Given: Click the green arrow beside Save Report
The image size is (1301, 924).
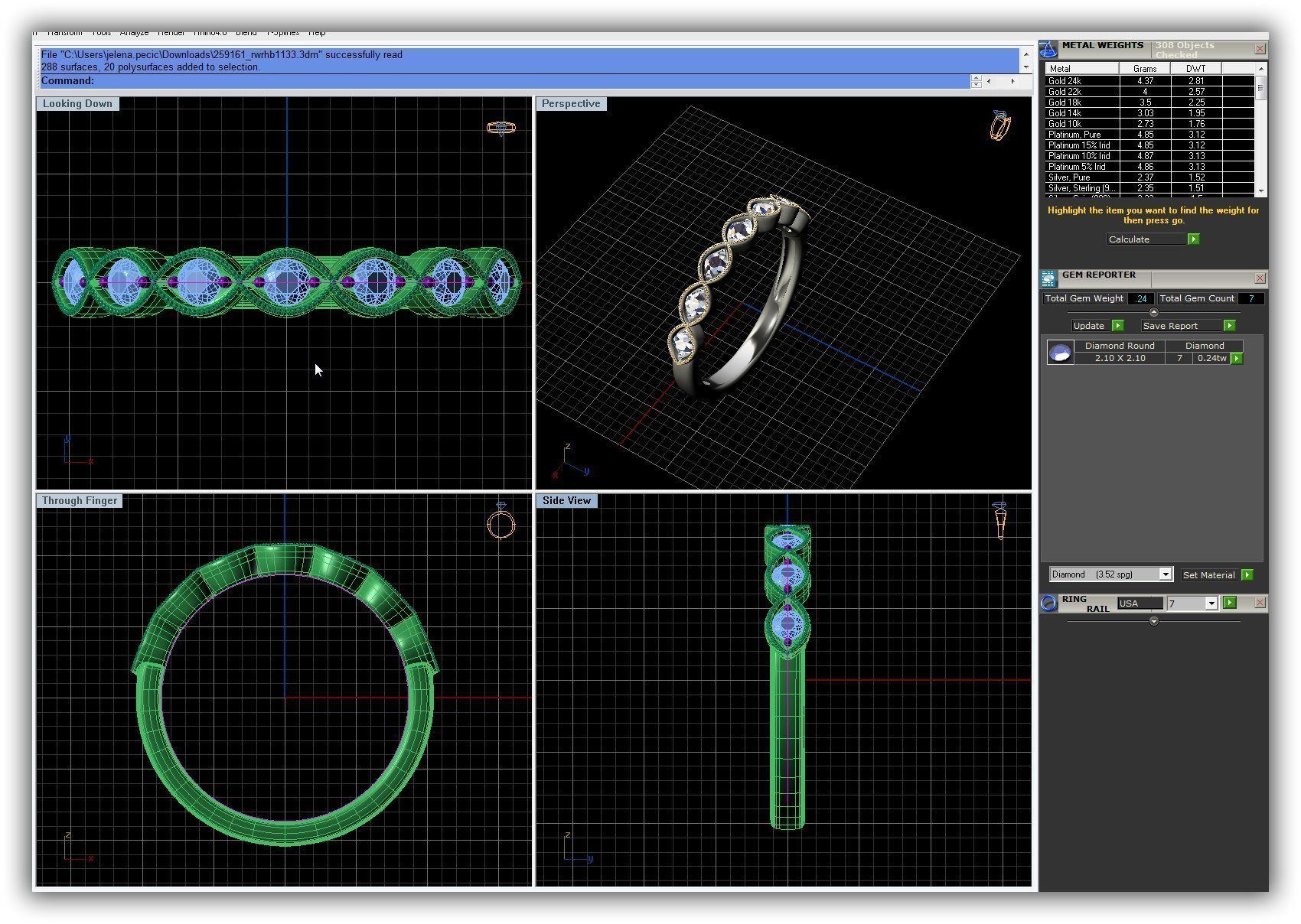Looking at the screenshot, I should pos(1229,326).
